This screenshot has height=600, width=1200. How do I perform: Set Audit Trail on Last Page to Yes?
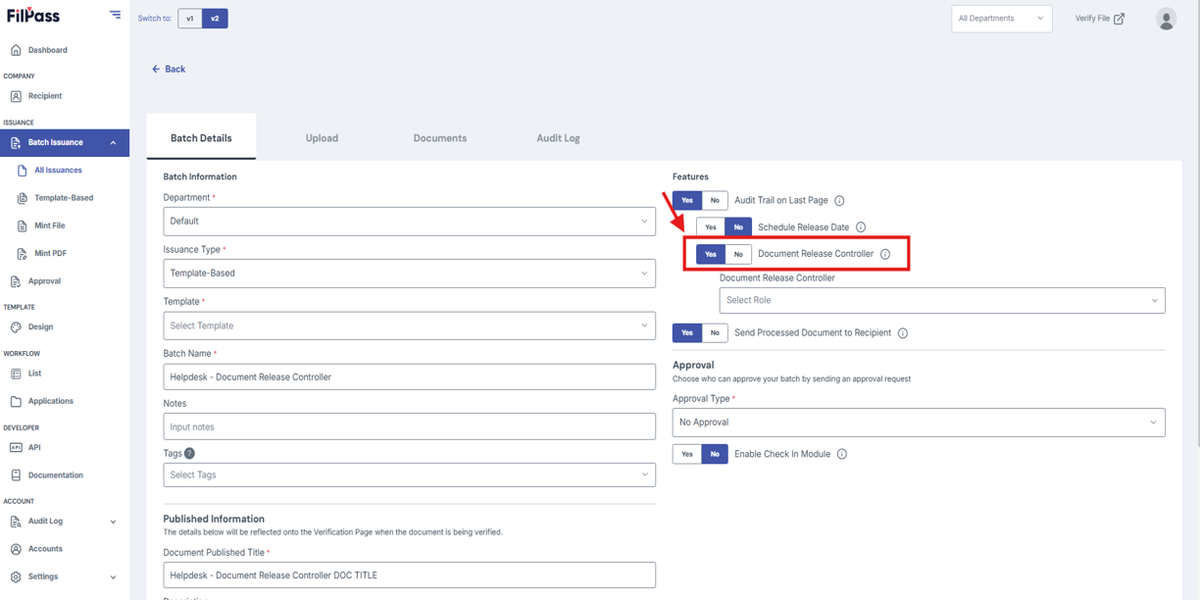[x=687, y=200]
